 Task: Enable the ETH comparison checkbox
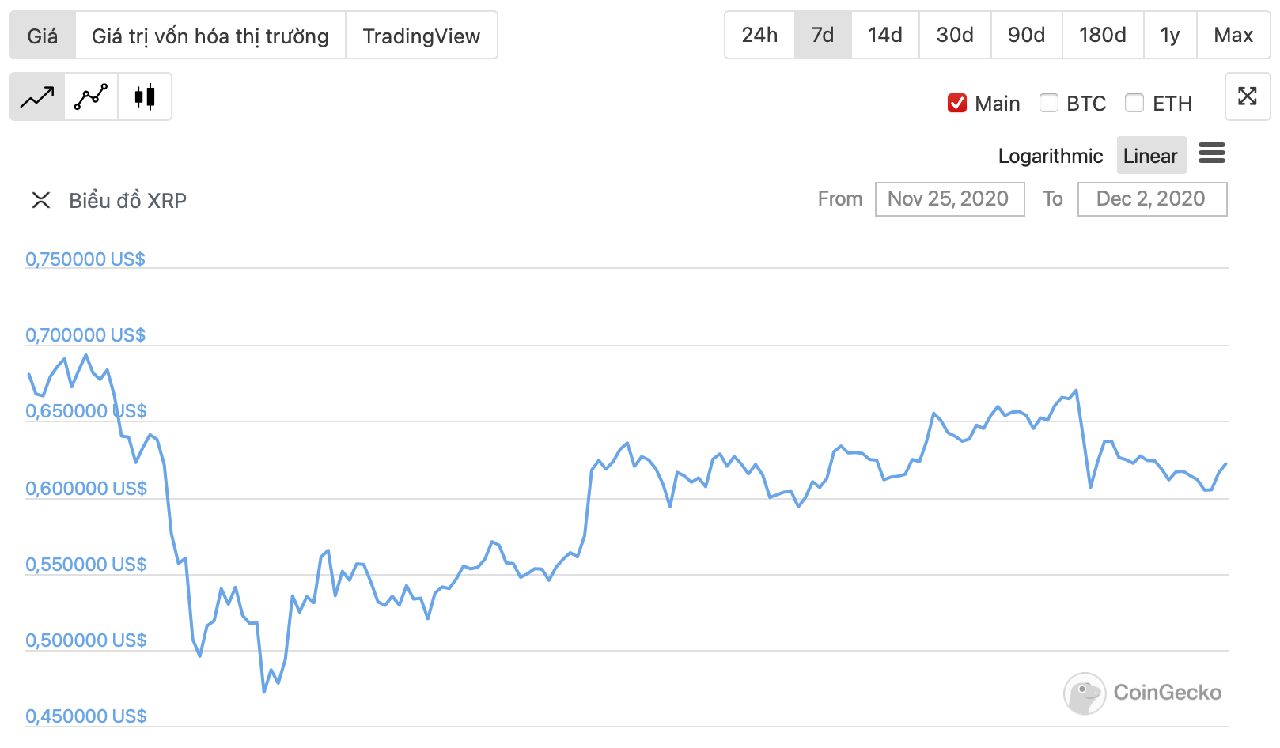(1134, 102)
